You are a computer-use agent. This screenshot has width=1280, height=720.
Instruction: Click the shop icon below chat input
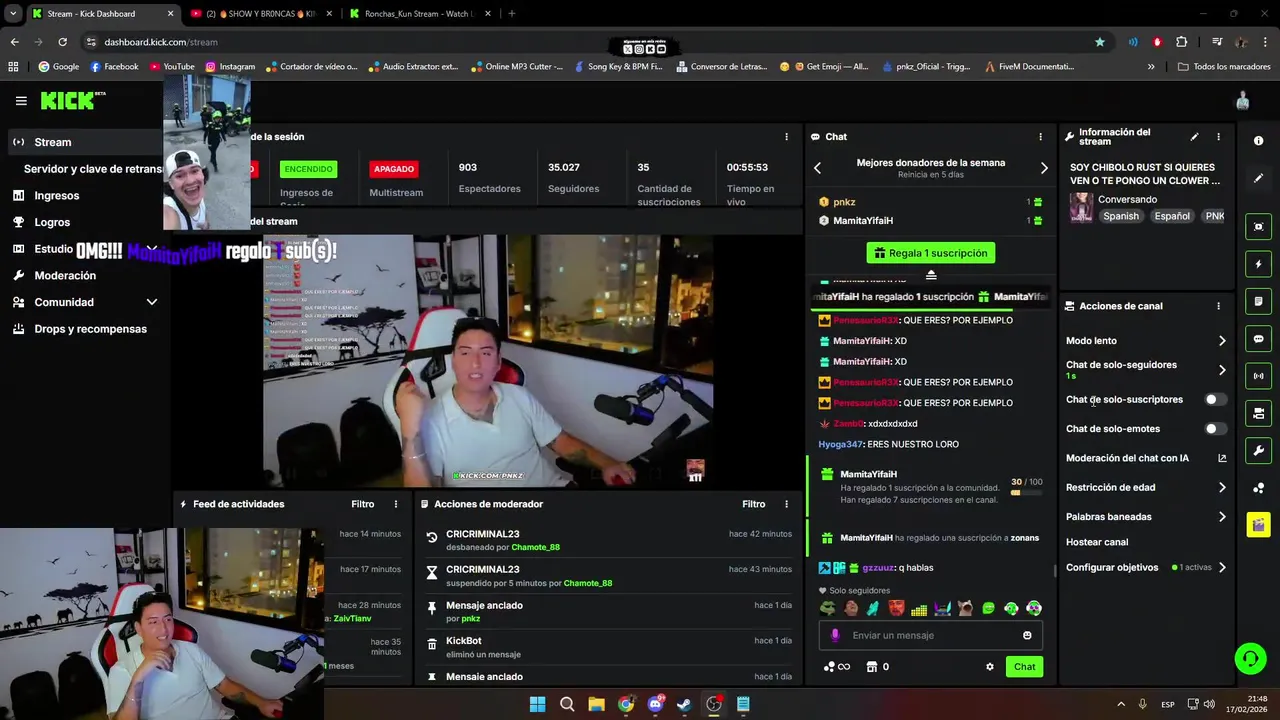pos(871,667)
